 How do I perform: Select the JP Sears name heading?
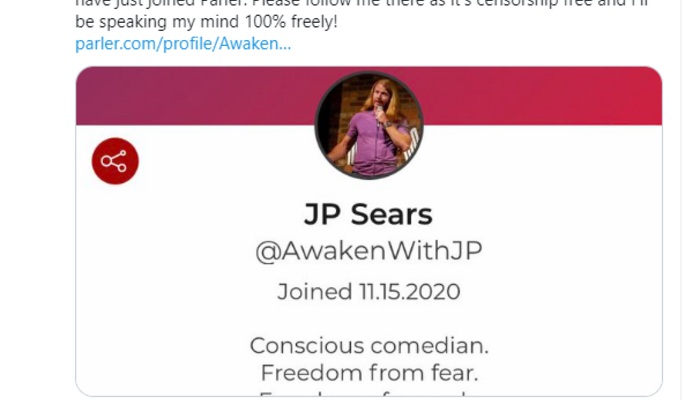368,214
